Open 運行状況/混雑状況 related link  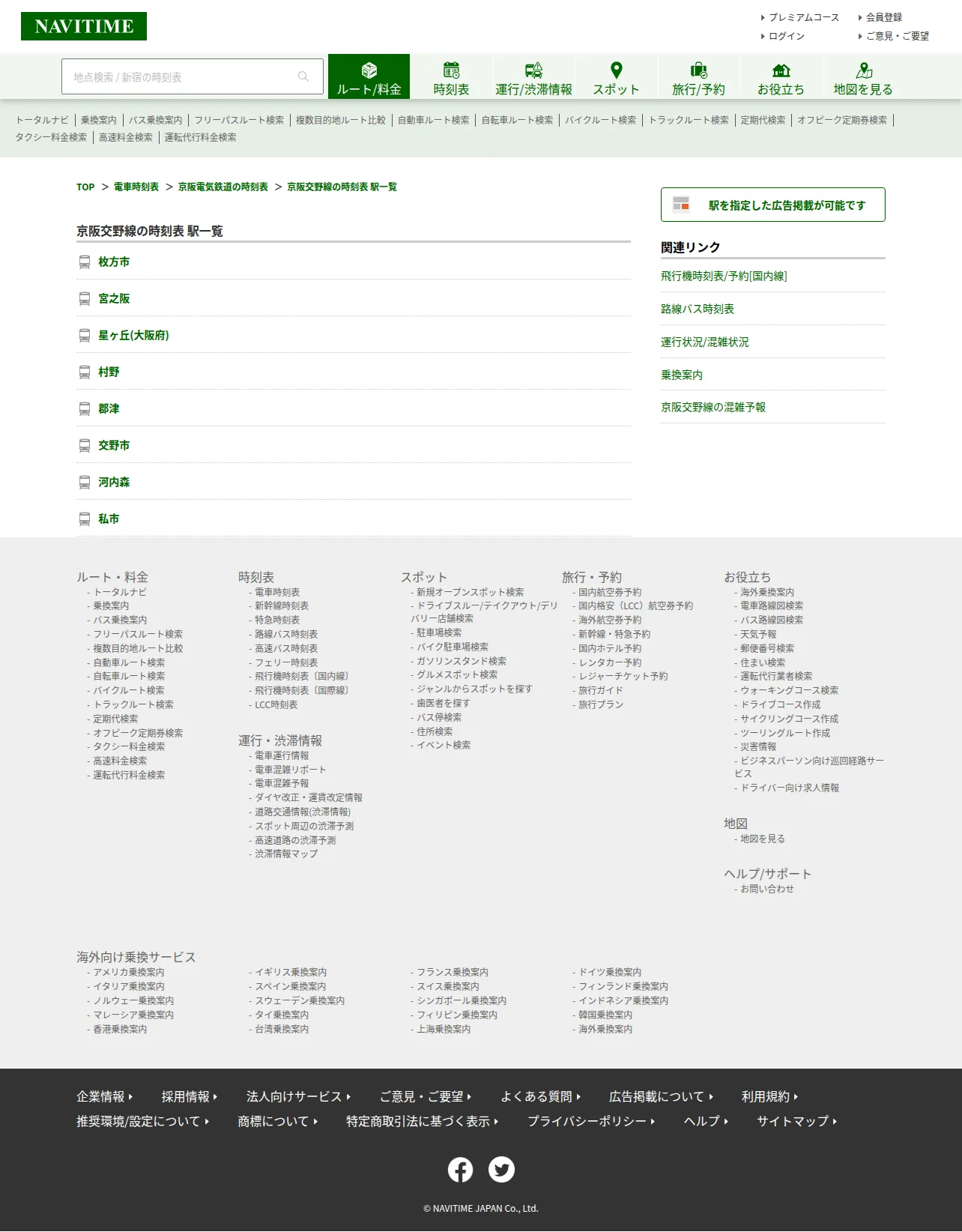point(705,342)
